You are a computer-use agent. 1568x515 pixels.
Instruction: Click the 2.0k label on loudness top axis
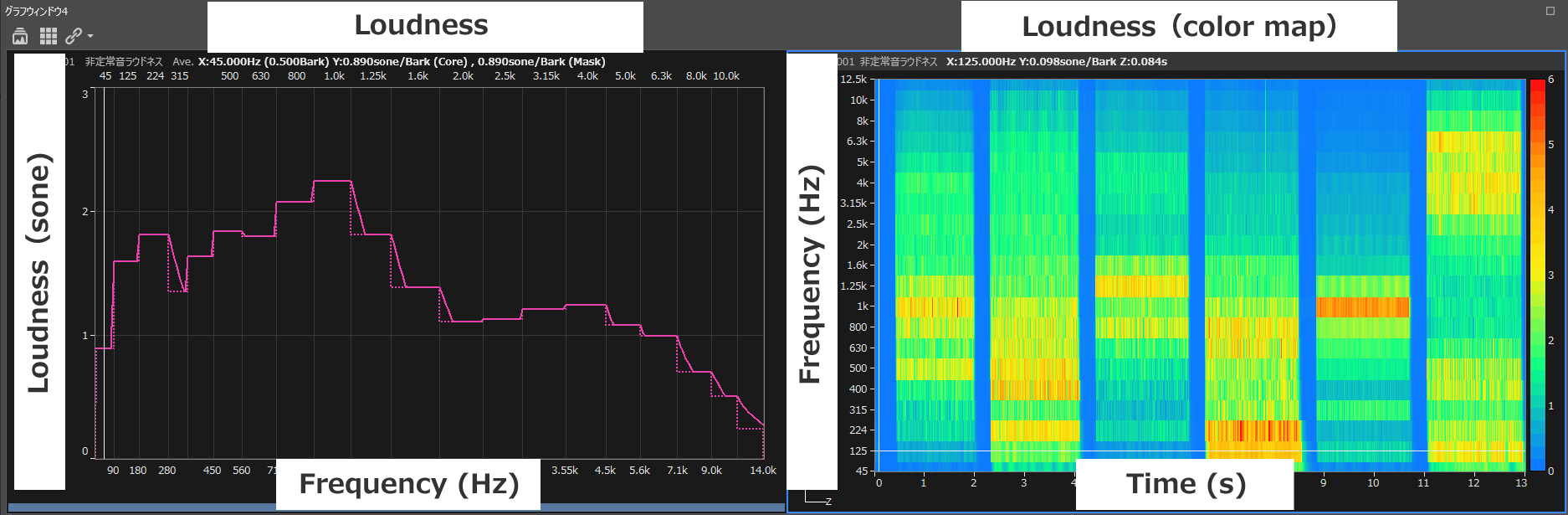click(463, 76)
